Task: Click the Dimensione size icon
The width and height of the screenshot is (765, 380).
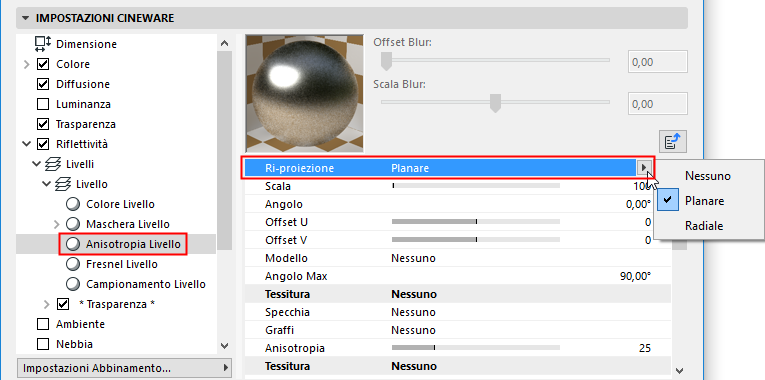Action: point(43,44)
